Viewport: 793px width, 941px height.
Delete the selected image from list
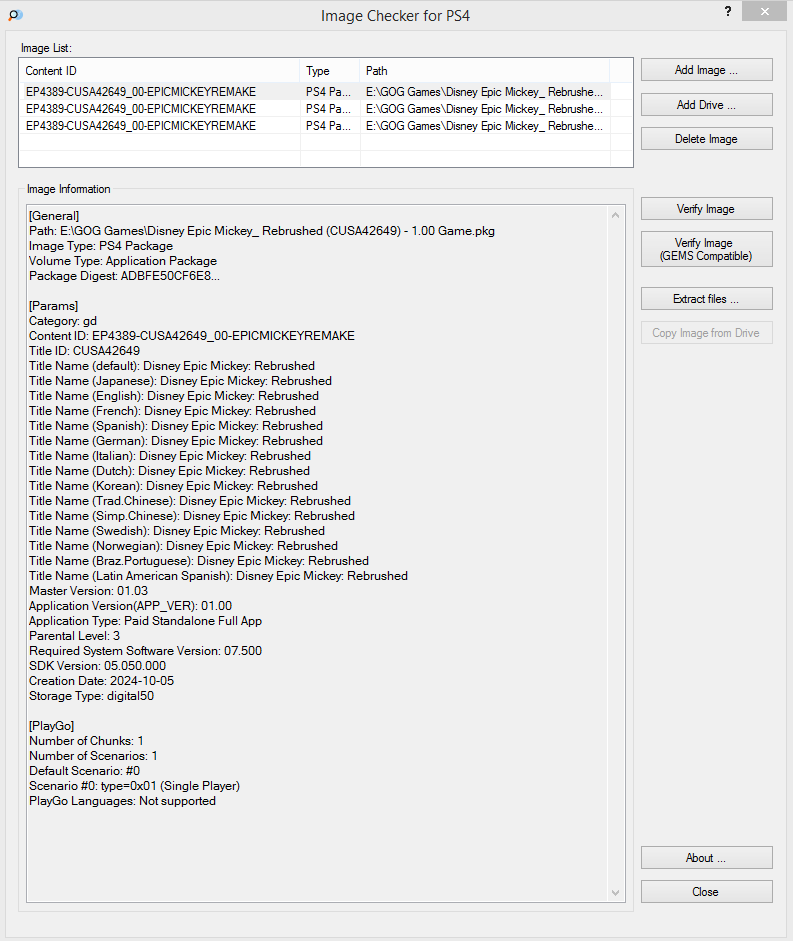pos(707,139)
